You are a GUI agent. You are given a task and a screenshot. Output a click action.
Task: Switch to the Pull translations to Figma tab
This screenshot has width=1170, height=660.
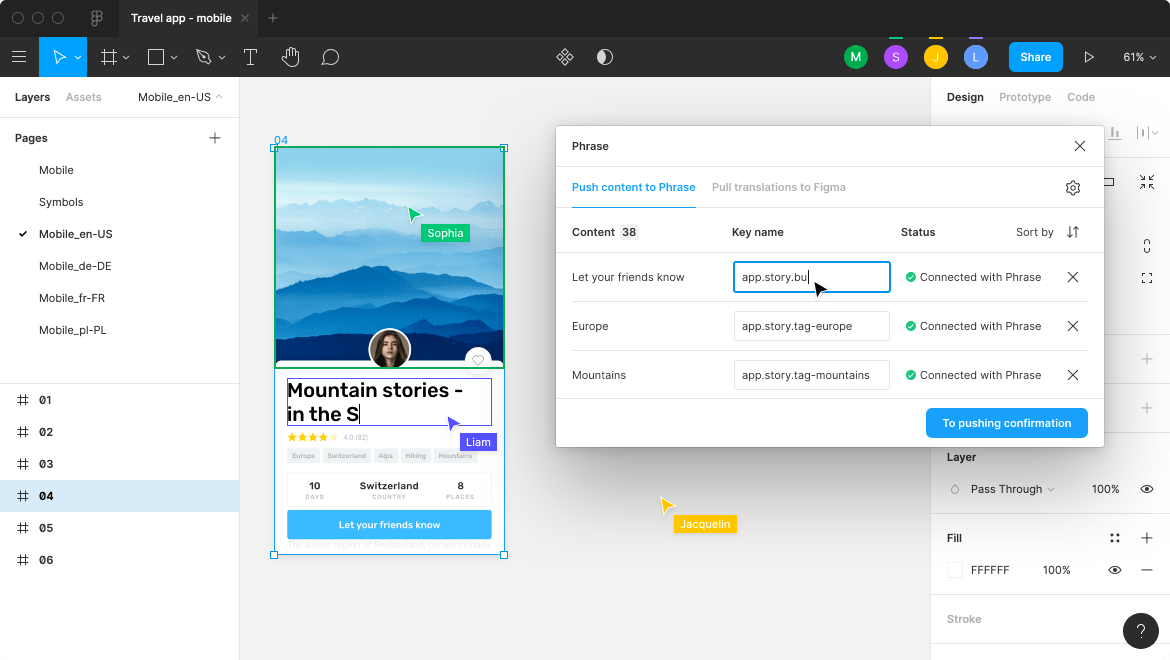pos(778,187)
